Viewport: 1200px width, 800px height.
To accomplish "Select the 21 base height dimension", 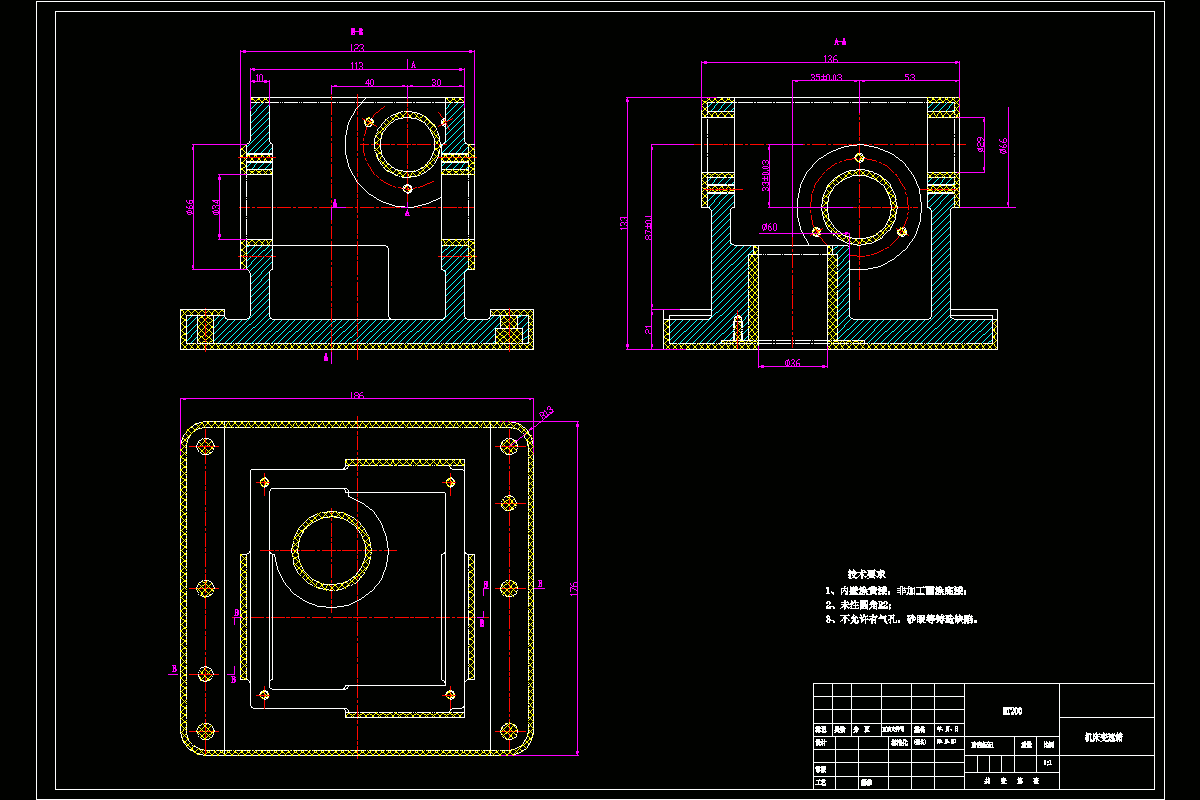I will tap(648, 329).
